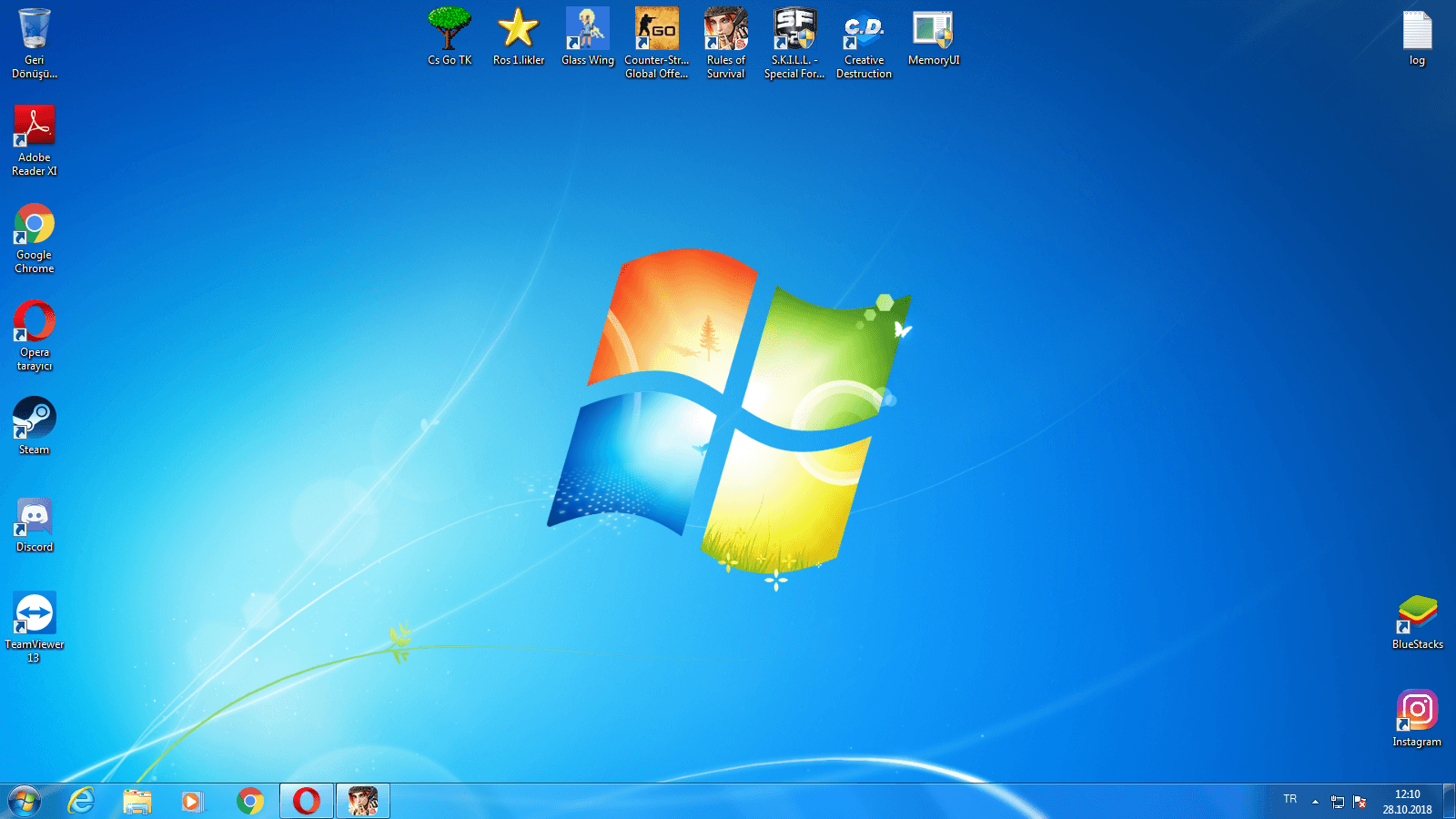The image size is (1456, 819).
Task: Select the Rules of Survival desktop shortcut
Action: (726, 43)
